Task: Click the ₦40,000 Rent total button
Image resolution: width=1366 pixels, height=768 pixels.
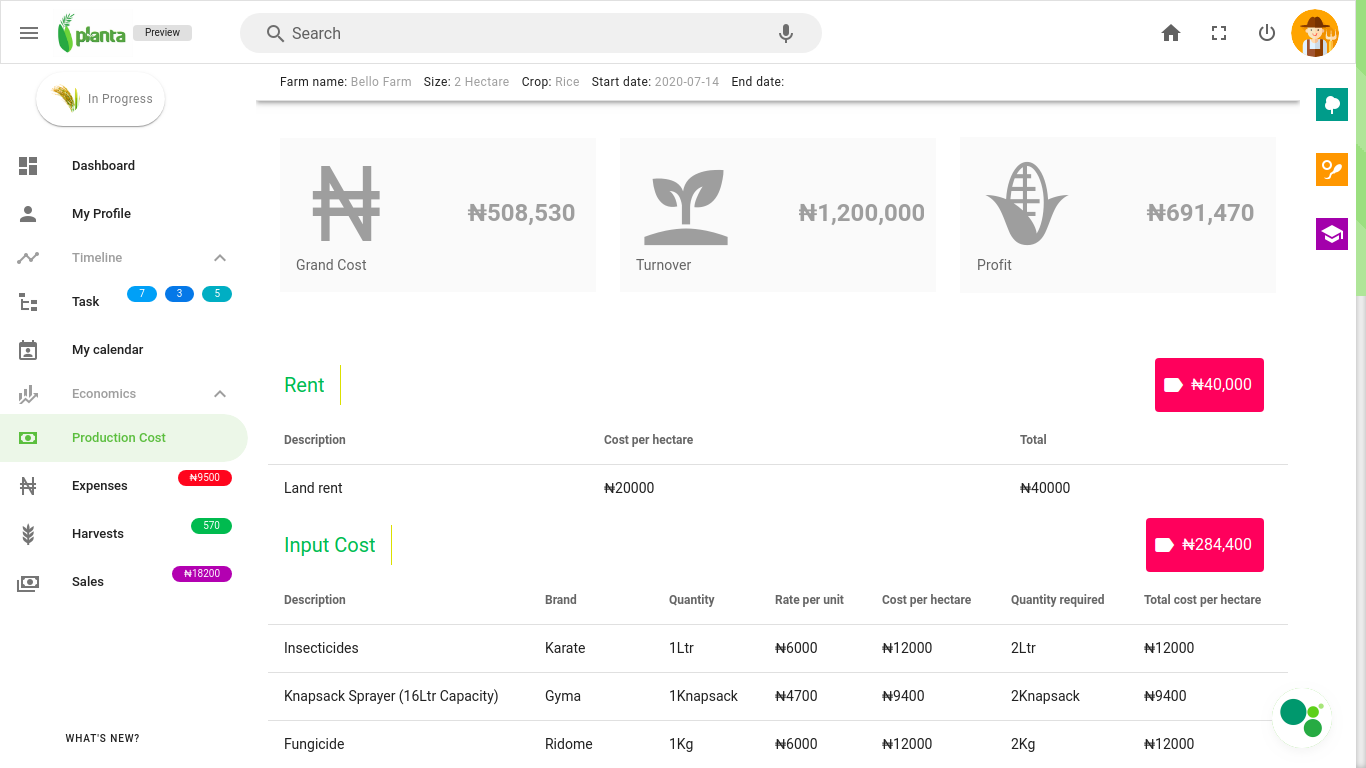Action: click(1209, 385)
